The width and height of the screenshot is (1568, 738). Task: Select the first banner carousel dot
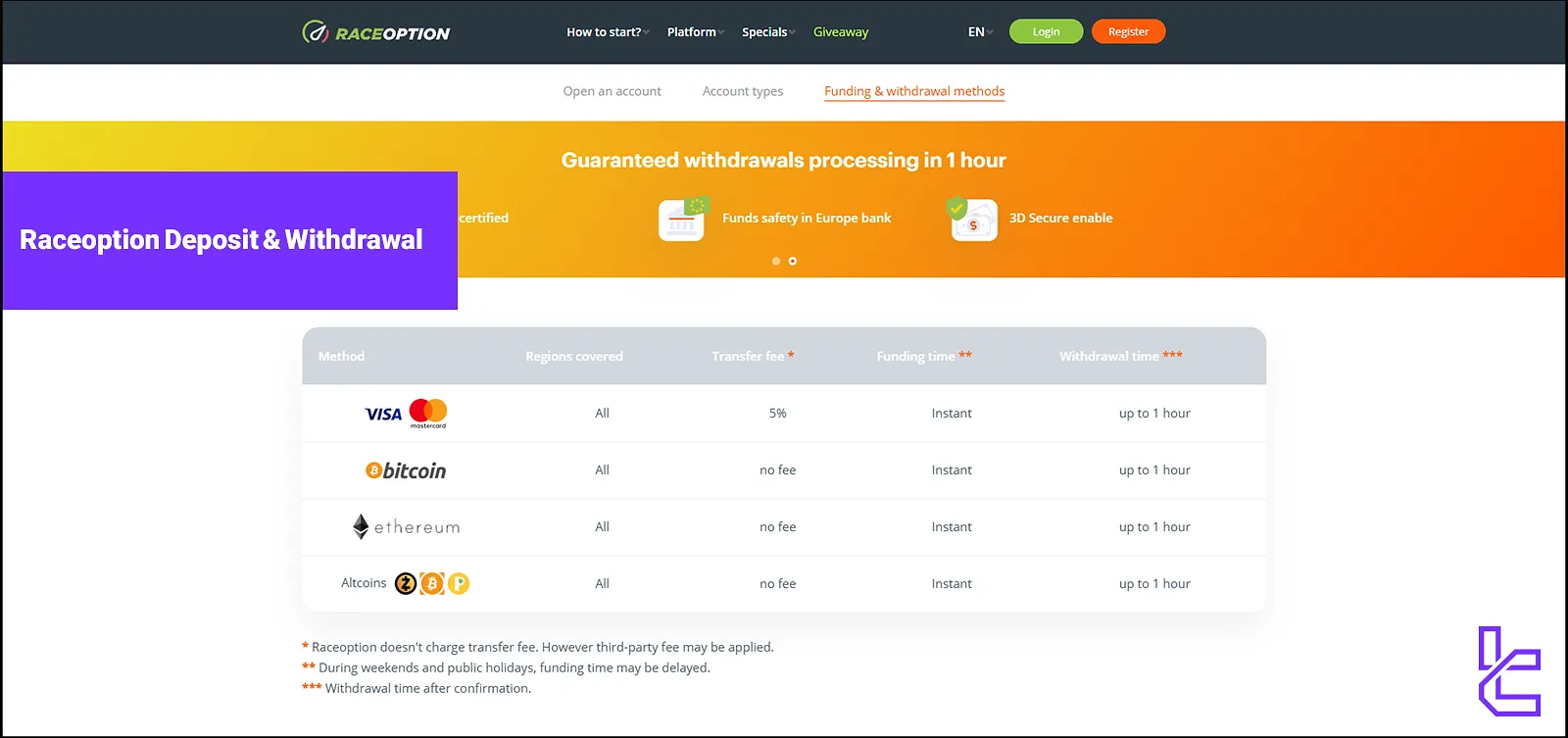pos(776,261)
